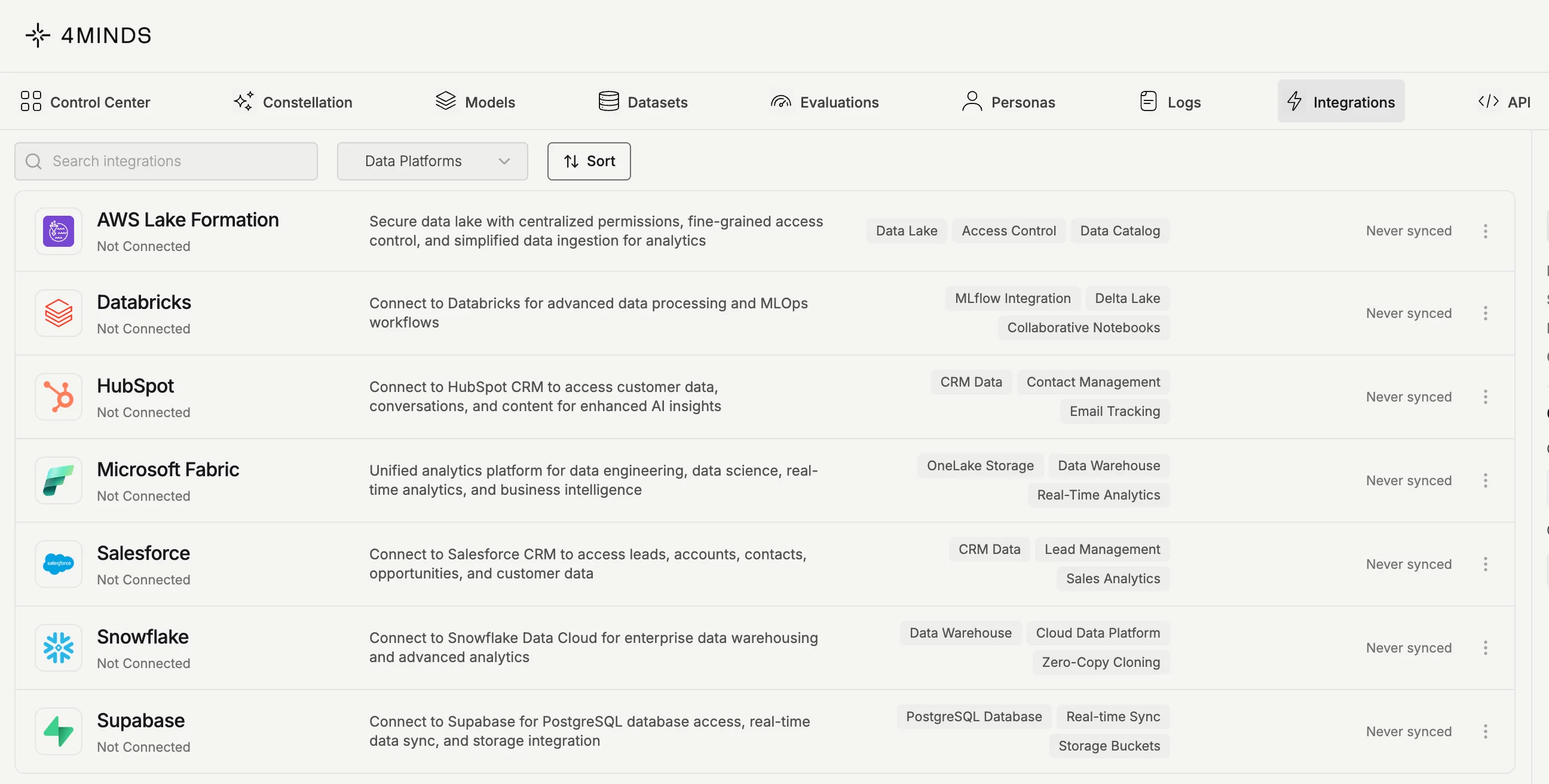Open more options for AWS Lake Formation

tap(1485, 231)
